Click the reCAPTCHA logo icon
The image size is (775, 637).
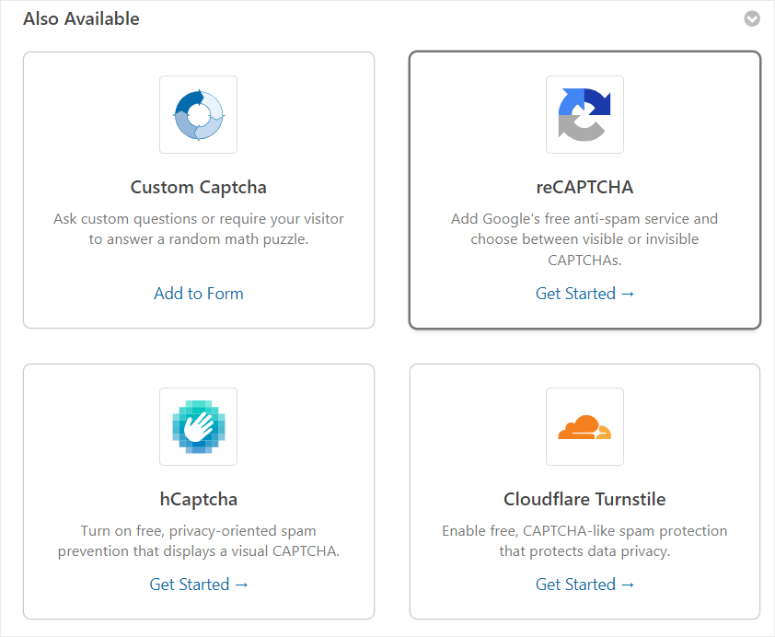pos(585,115)
